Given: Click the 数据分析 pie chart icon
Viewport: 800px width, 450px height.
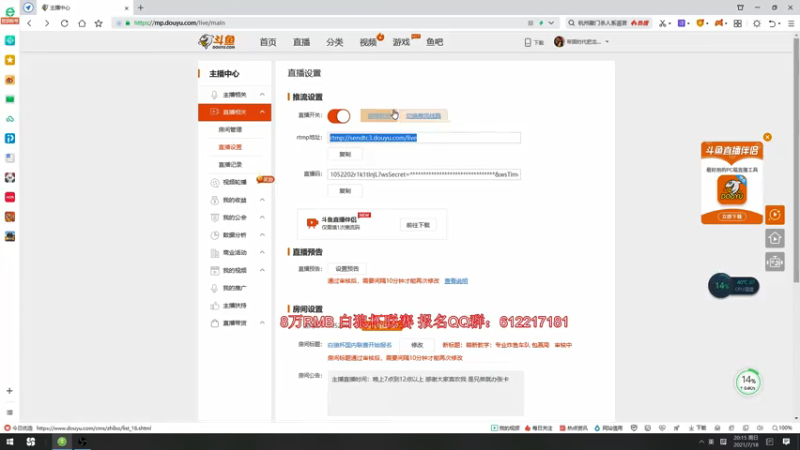Looking at the screenshot, I should point(215,235).
